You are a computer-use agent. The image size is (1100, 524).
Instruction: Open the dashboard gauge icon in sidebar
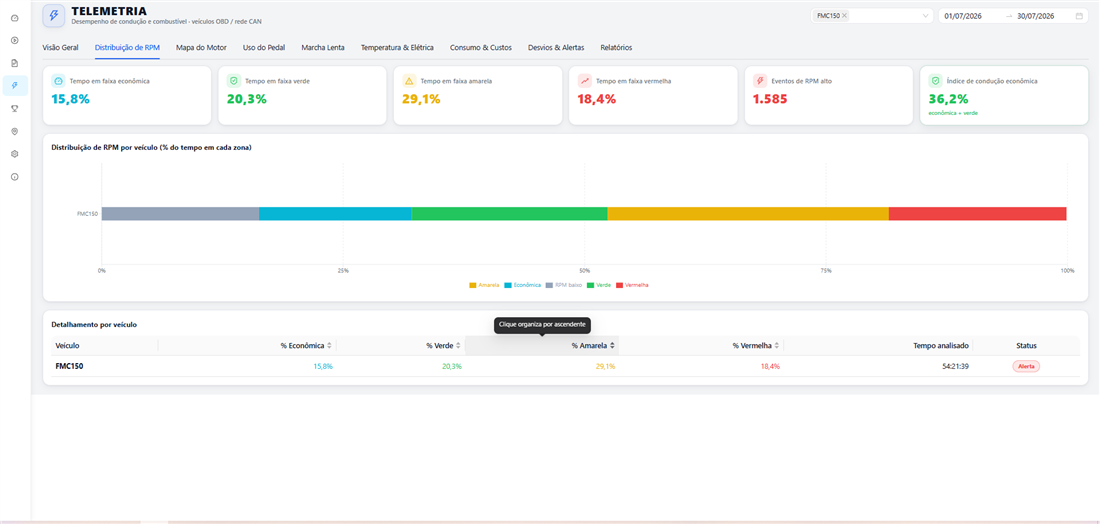click(x=15, y=17)
